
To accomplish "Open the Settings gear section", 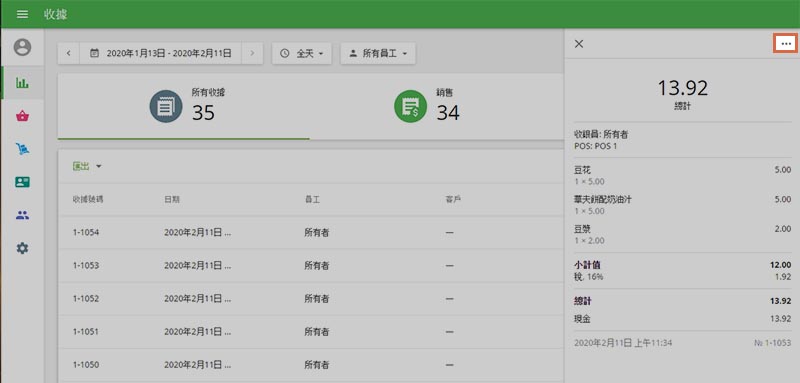I will [x=22, y=248].
